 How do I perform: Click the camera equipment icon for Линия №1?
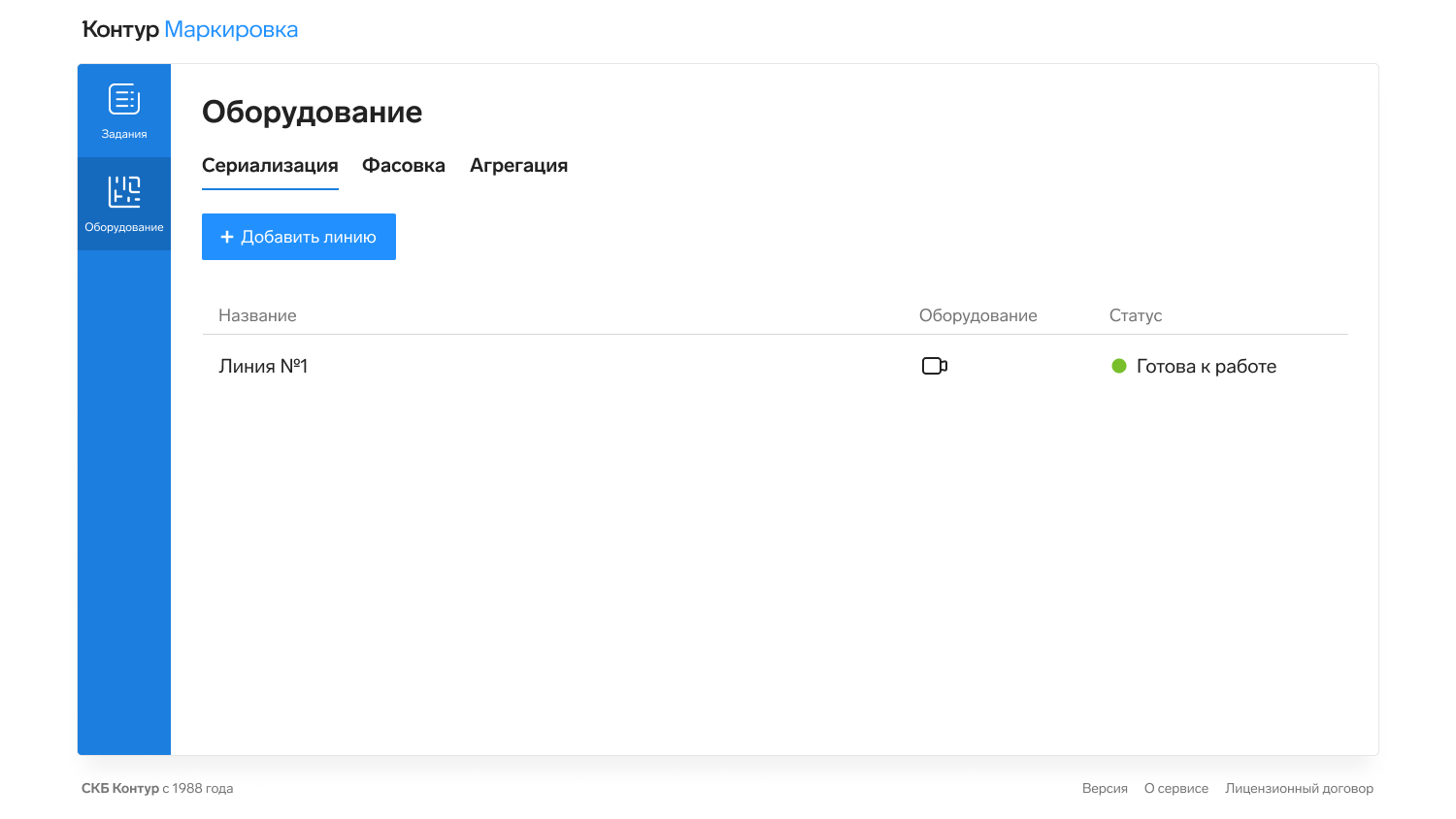(934, 366)
